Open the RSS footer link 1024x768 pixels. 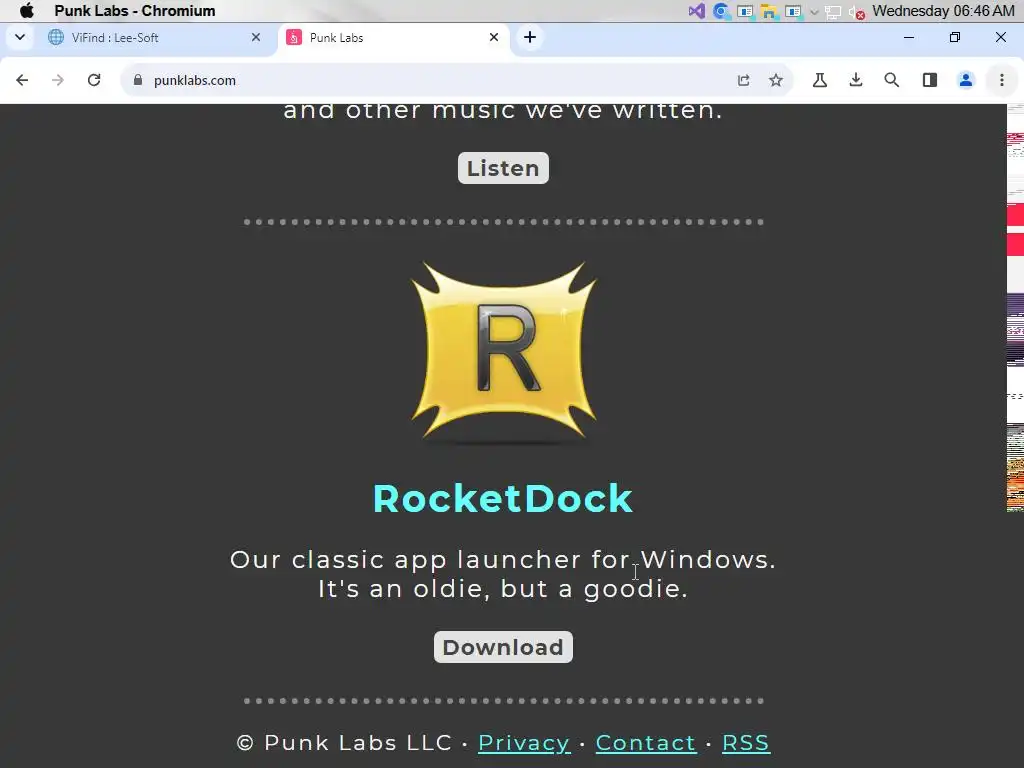(746, 743)
